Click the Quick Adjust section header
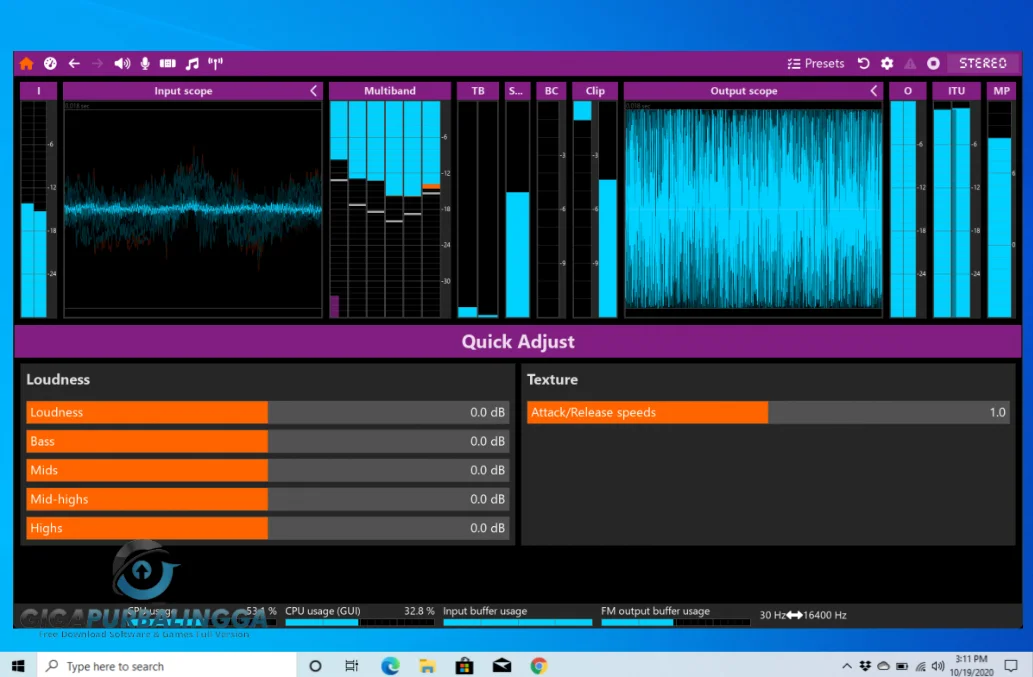 [x=518, y=341]
